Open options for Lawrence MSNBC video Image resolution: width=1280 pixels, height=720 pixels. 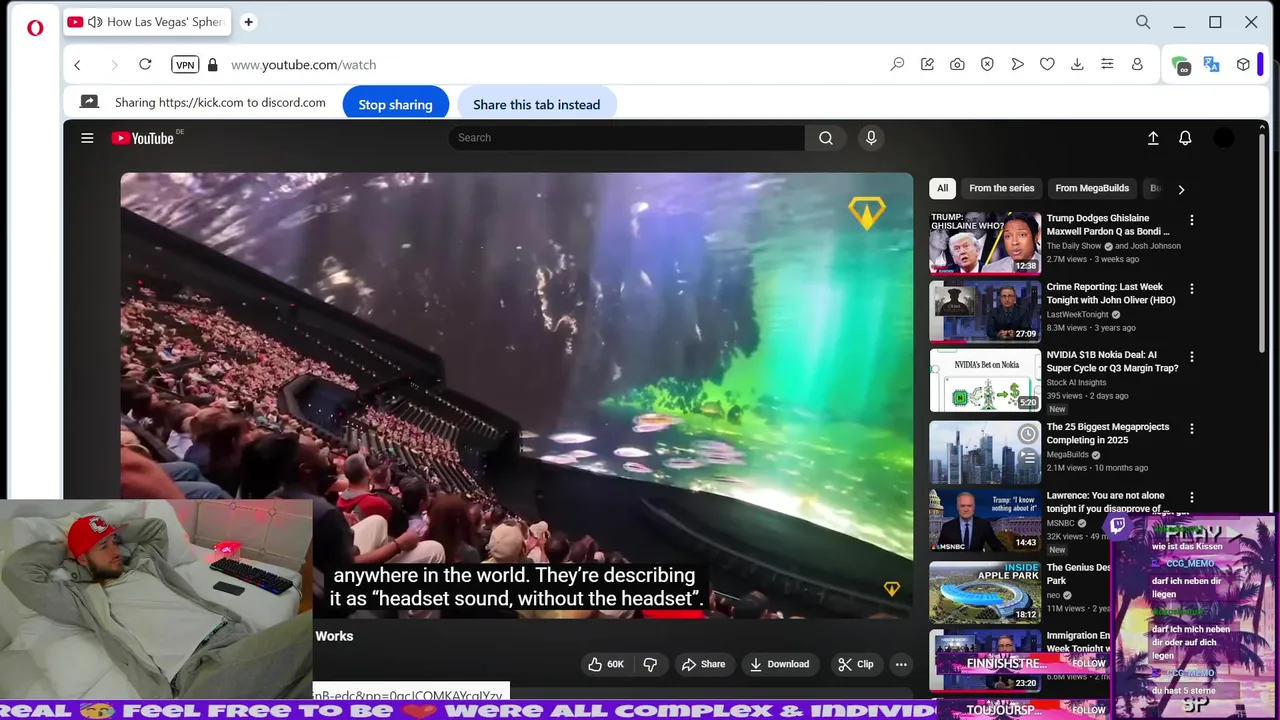(1191, 497)
